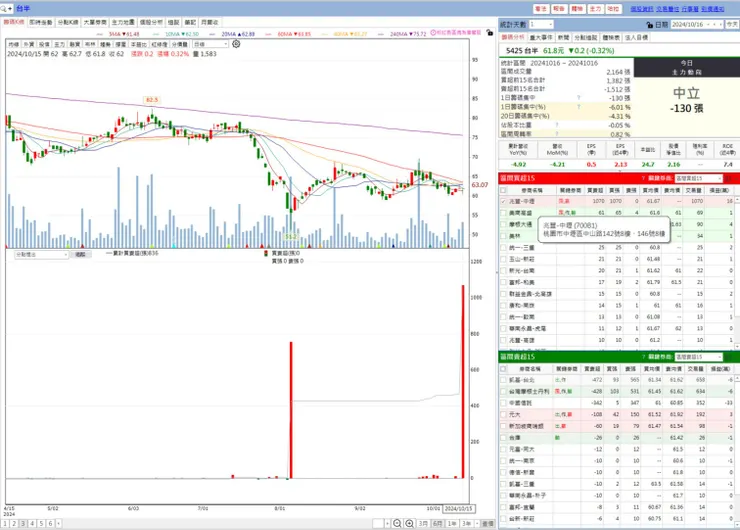Switch to the 即時走勢 tab
The width and height of the screenshot is (740, 530).
pos(41,22)
